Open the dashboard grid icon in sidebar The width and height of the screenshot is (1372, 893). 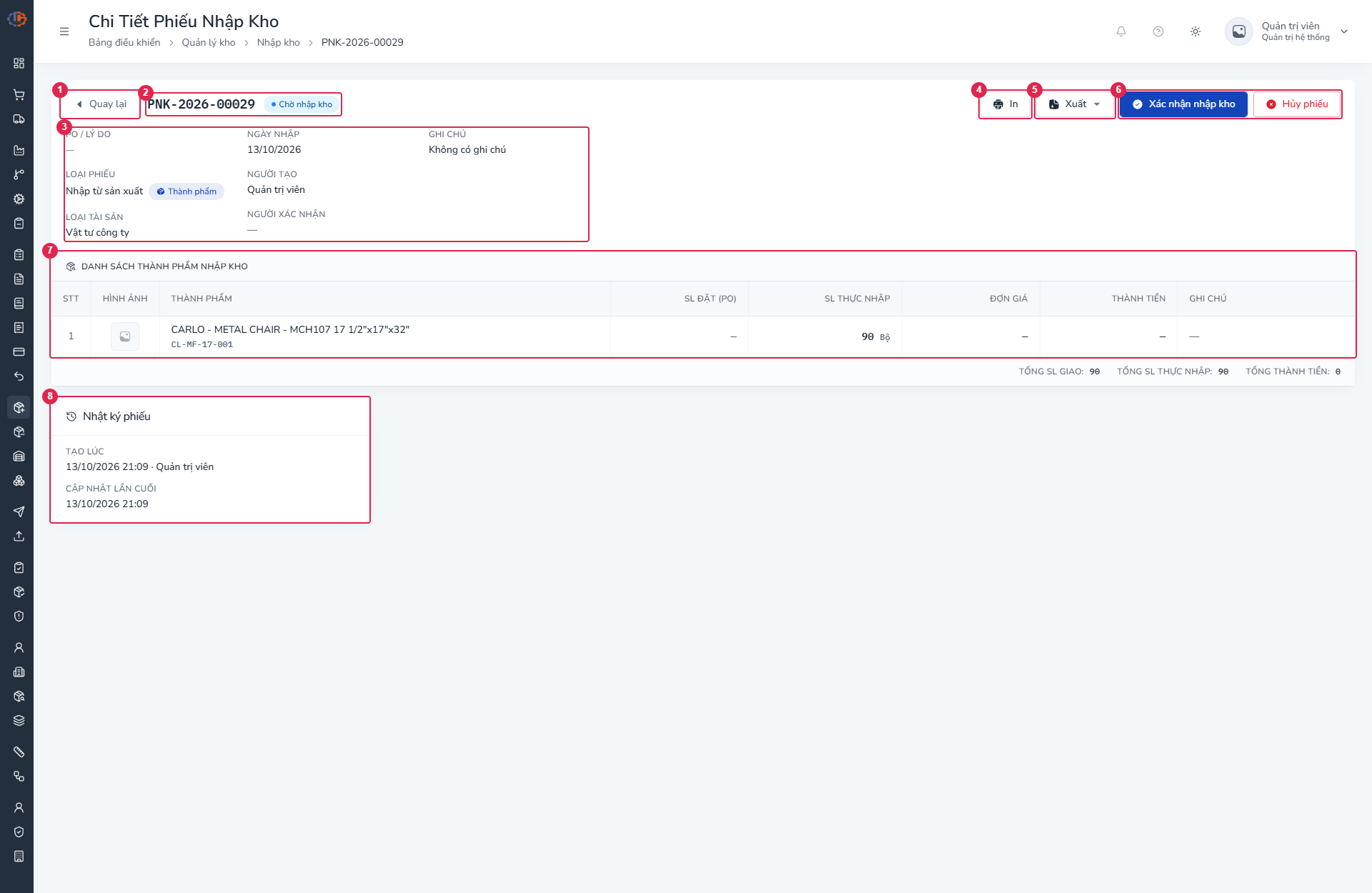point(19,64)
